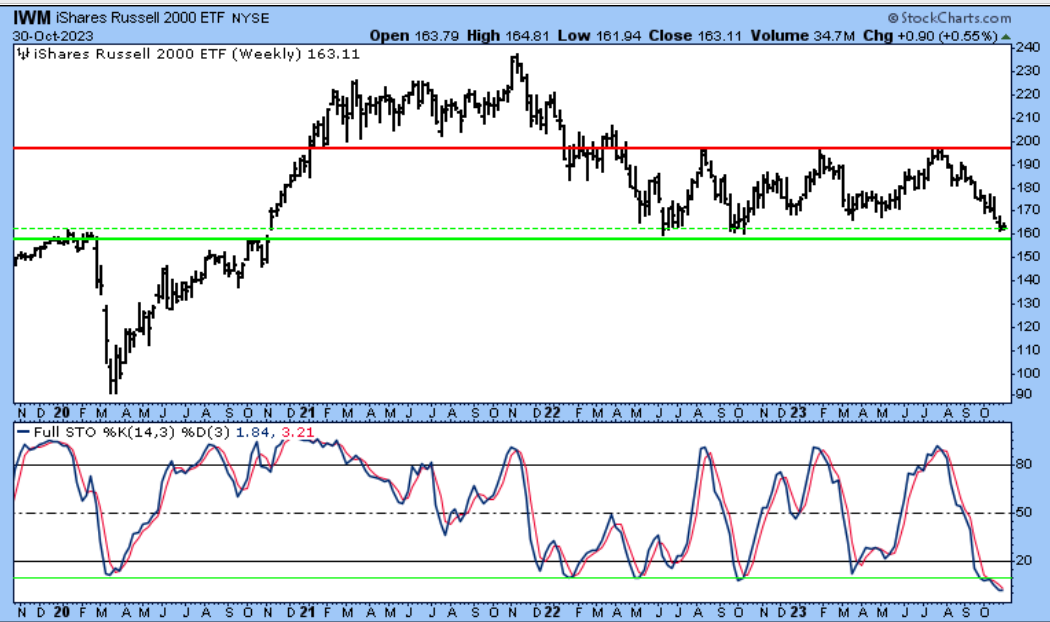Click the High 164.81 value
1050x622 pixels.
pyautogui.click(x=507, y=36)
